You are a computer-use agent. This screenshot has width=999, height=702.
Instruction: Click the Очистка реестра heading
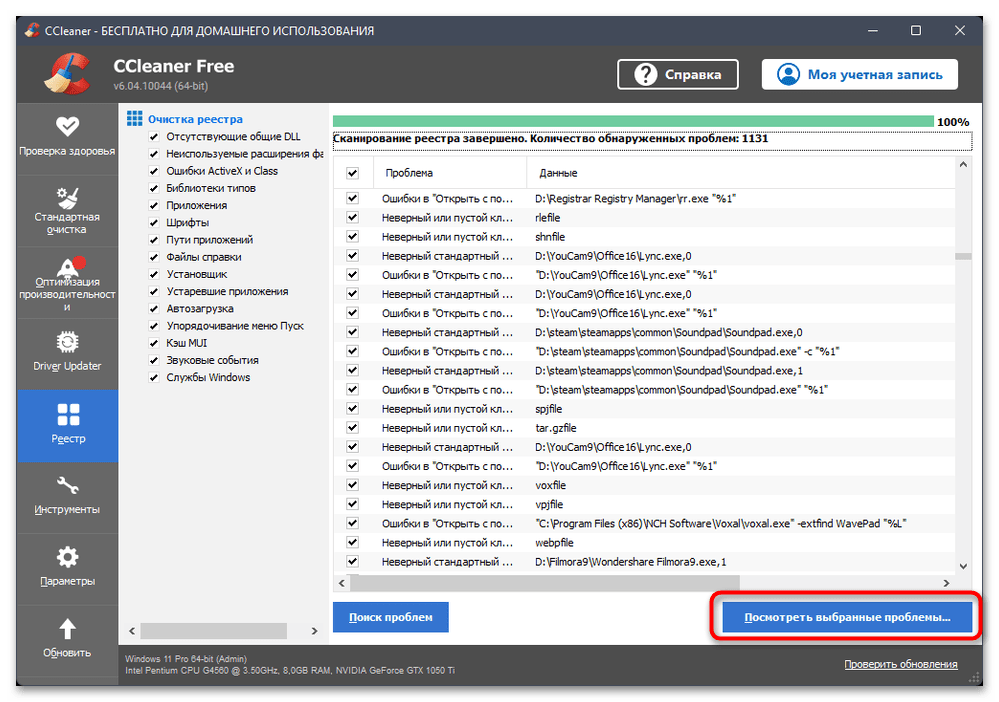coord(195,119)
